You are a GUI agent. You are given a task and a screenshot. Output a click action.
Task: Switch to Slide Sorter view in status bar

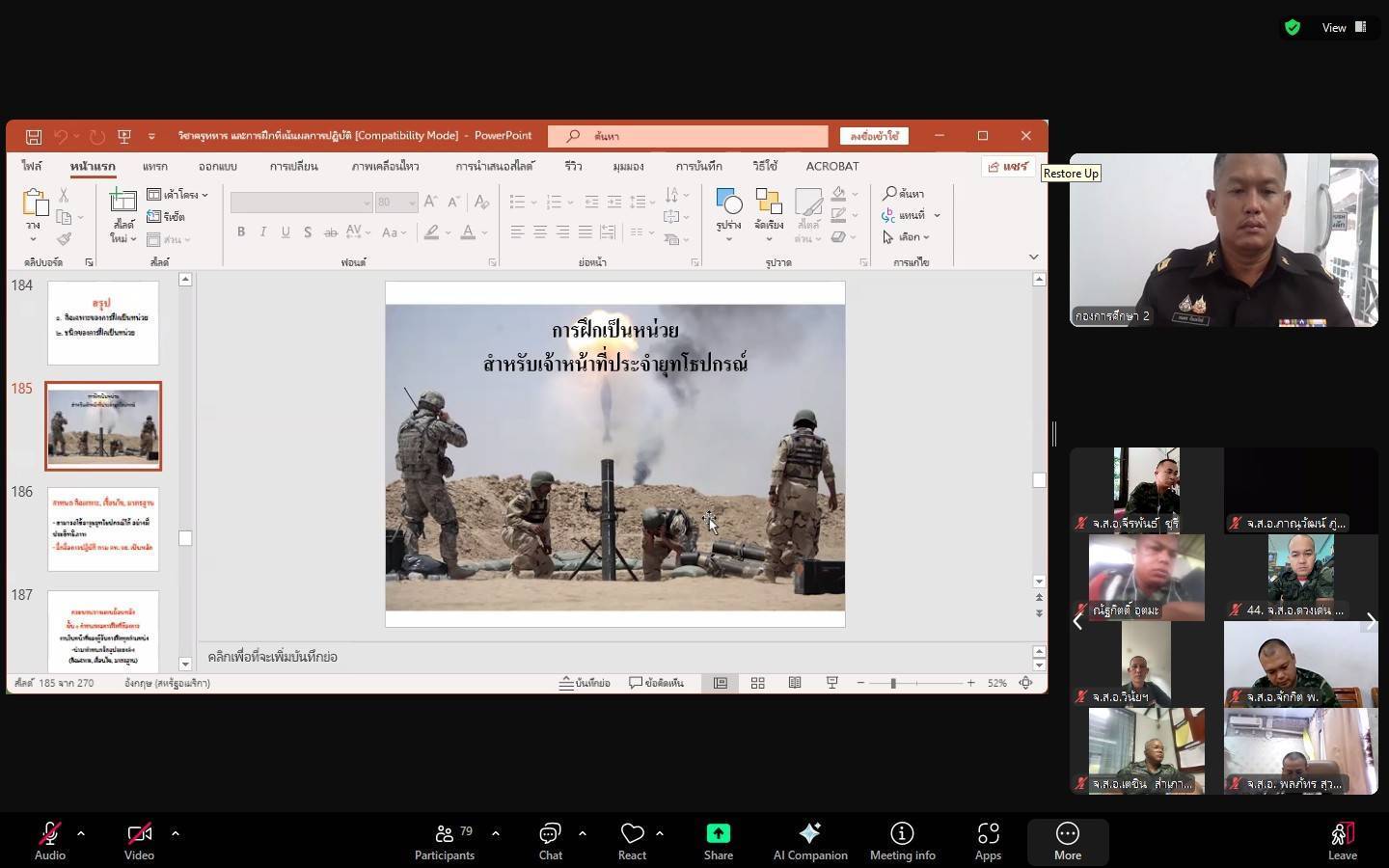pos(758,683)
